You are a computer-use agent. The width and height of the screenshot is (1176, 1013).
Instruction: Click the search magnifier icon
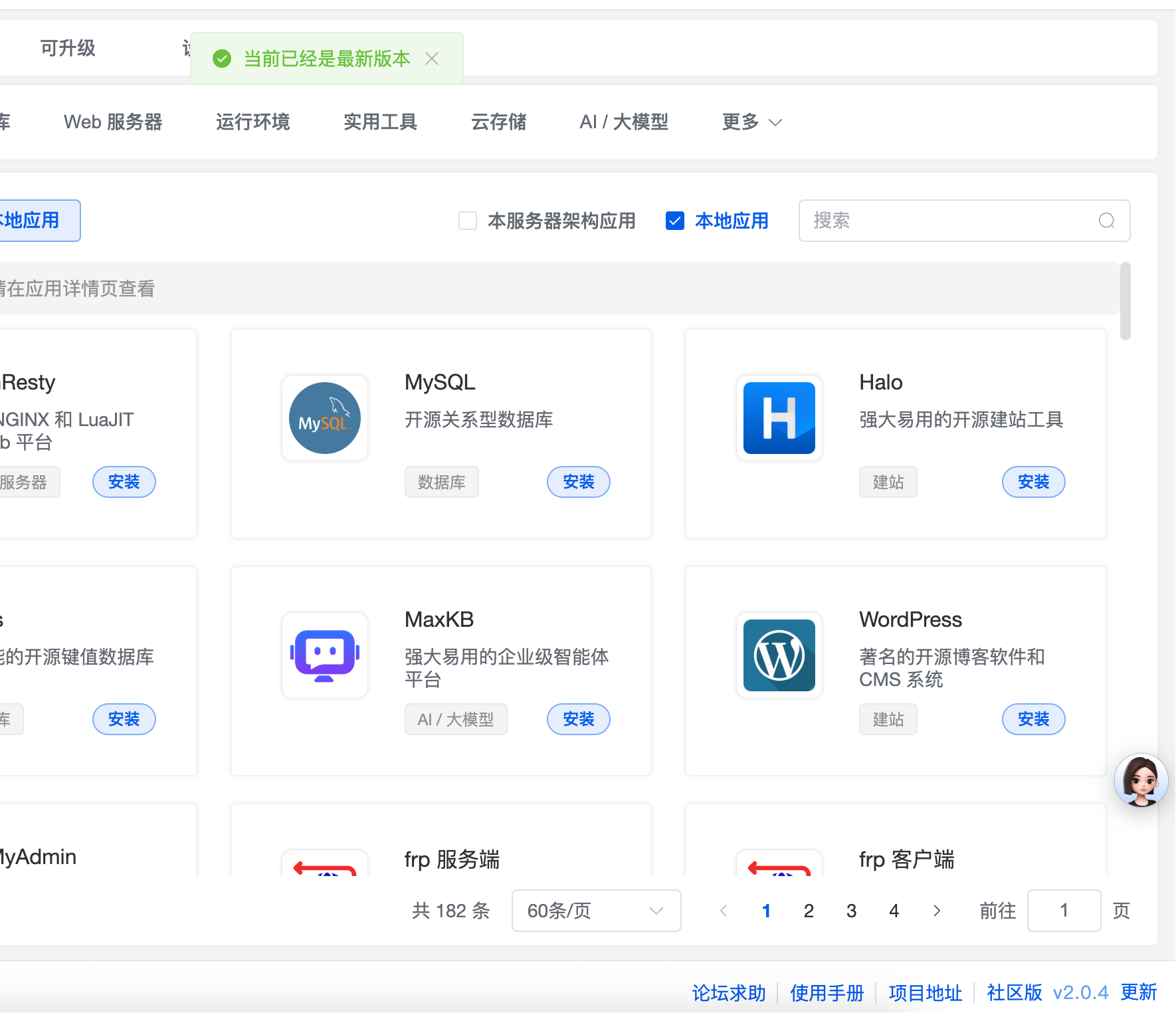1106,221
